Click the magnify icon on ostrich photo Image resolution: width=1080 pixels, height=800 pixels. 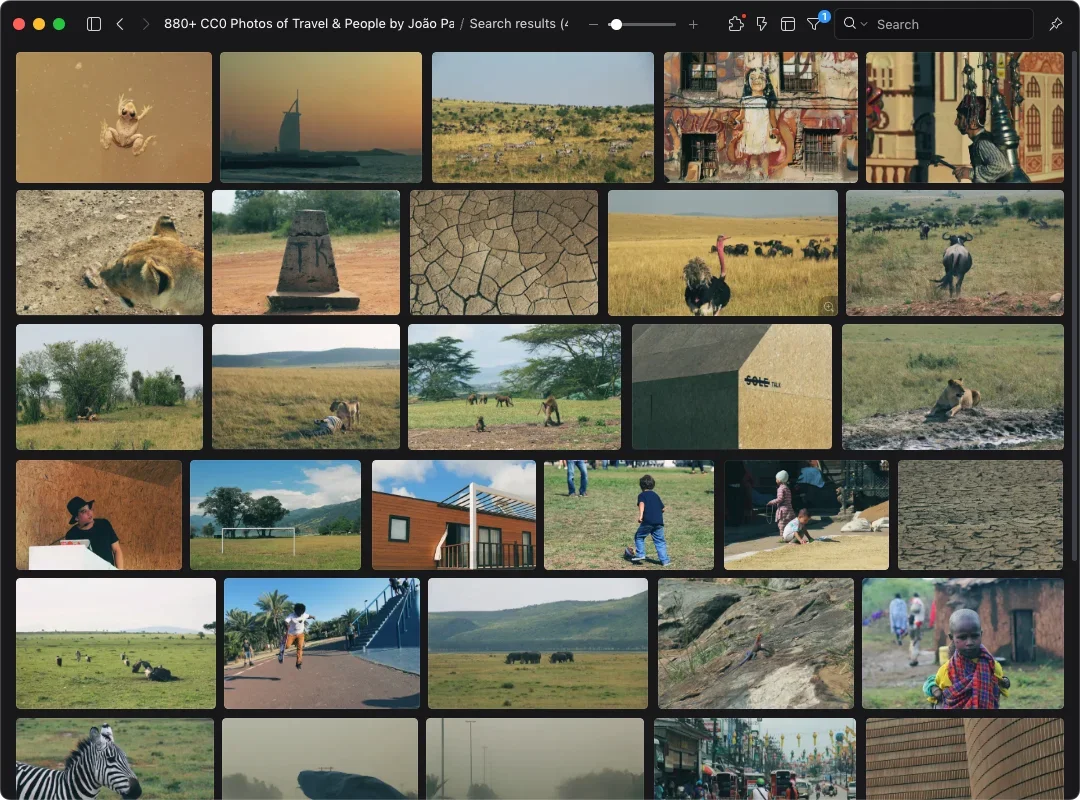pyautogui.click(x=827, y=306)
